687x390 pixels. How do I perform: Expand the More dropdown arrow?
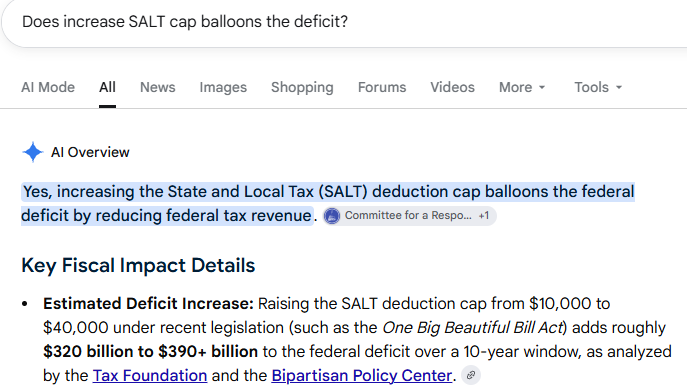(542, 88)
